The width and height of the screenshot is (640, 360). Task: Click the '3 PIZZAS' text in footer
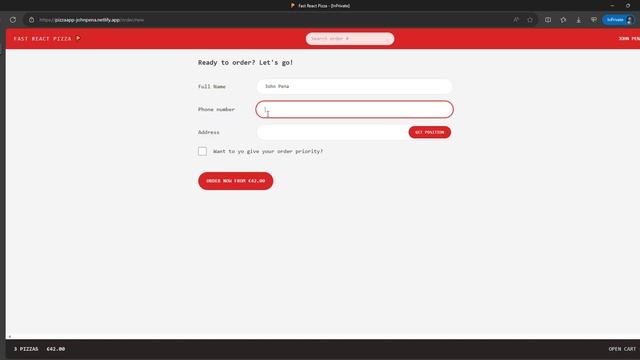click(x=26, y=349)
